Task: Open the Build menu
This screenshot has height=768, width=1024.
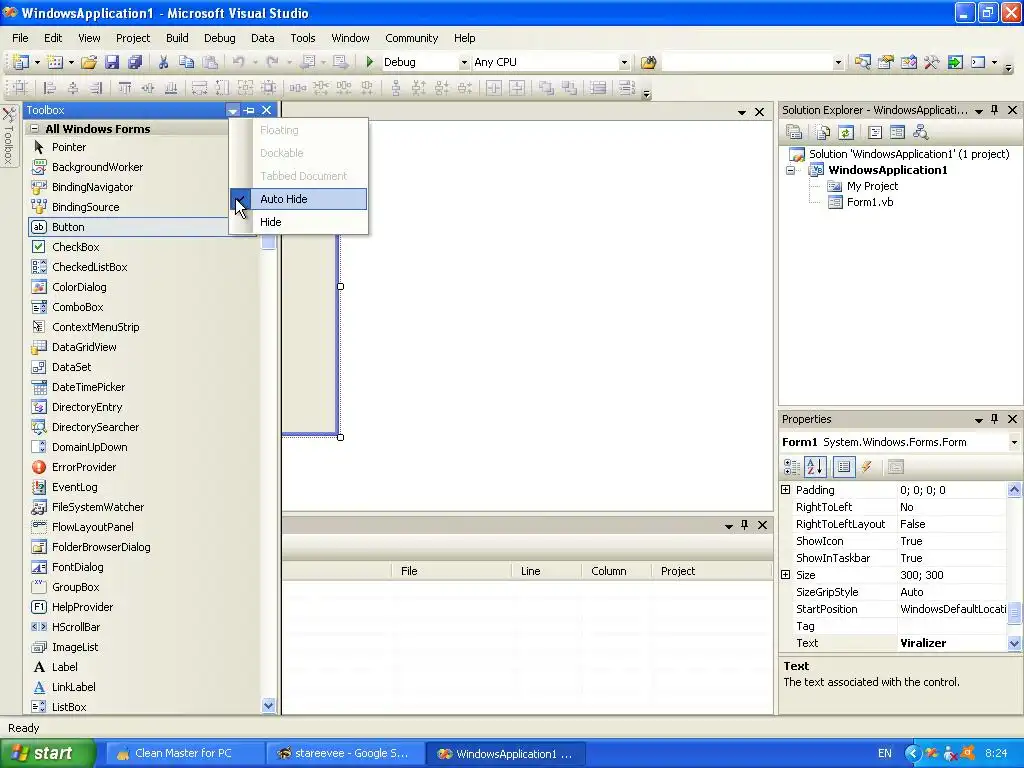Action: (x=177, y=38)
